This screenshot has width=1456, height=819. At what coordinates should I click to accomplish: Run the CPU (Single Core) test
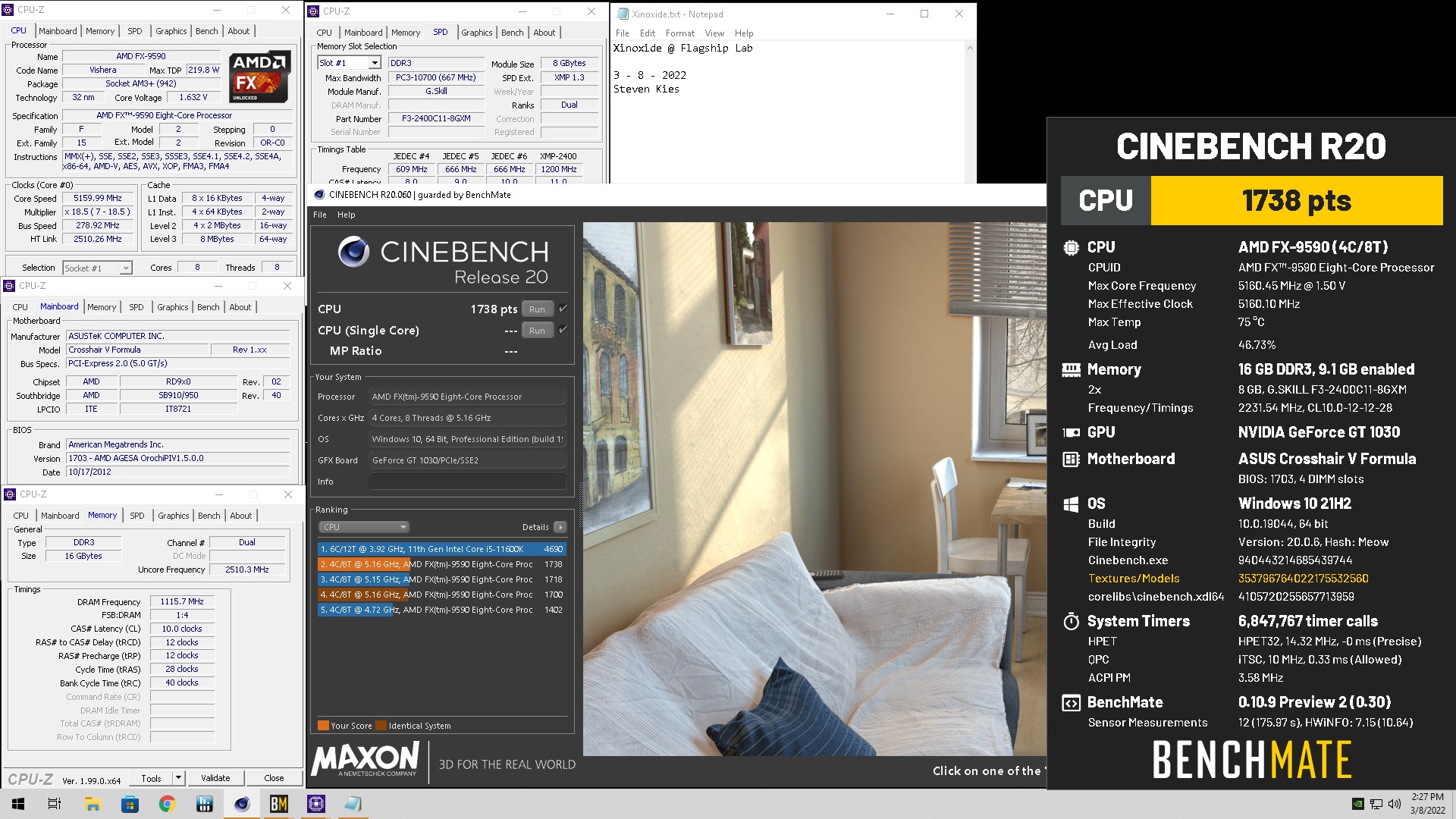pyautogui.click(x=537, y=331)
